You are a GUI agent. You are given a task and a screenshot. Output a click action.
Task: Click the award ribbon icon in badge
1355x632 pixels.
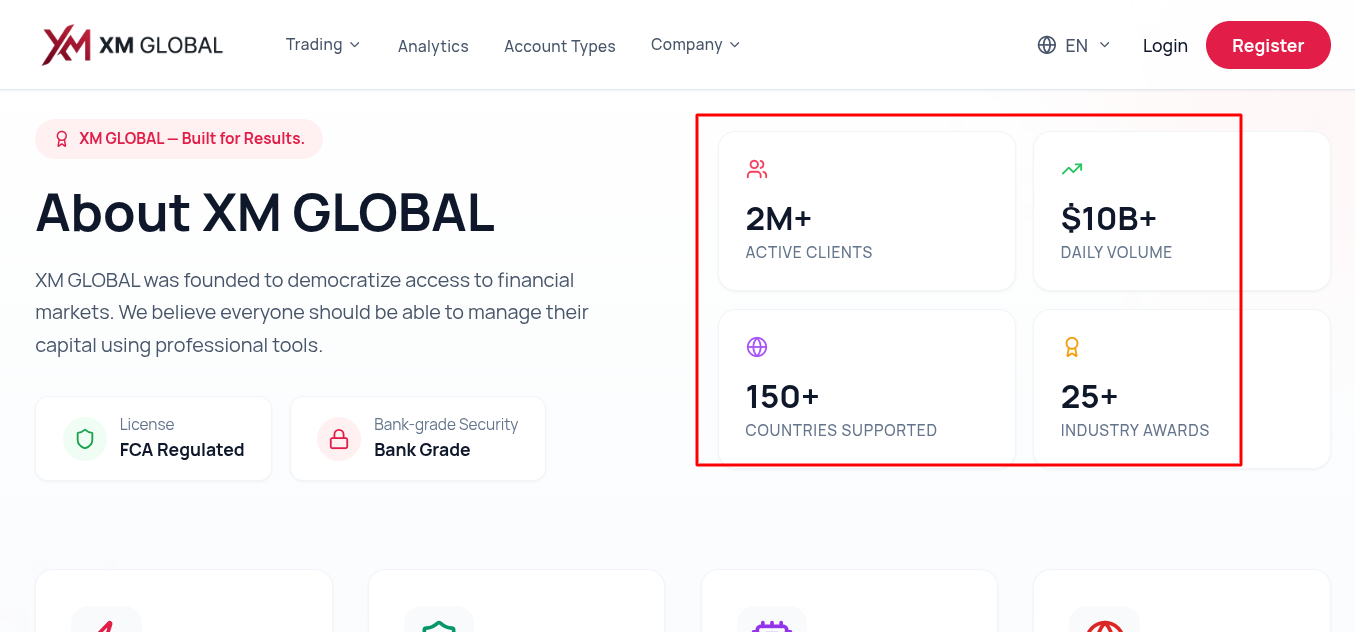pyautogui.click(x=62, y=139)
